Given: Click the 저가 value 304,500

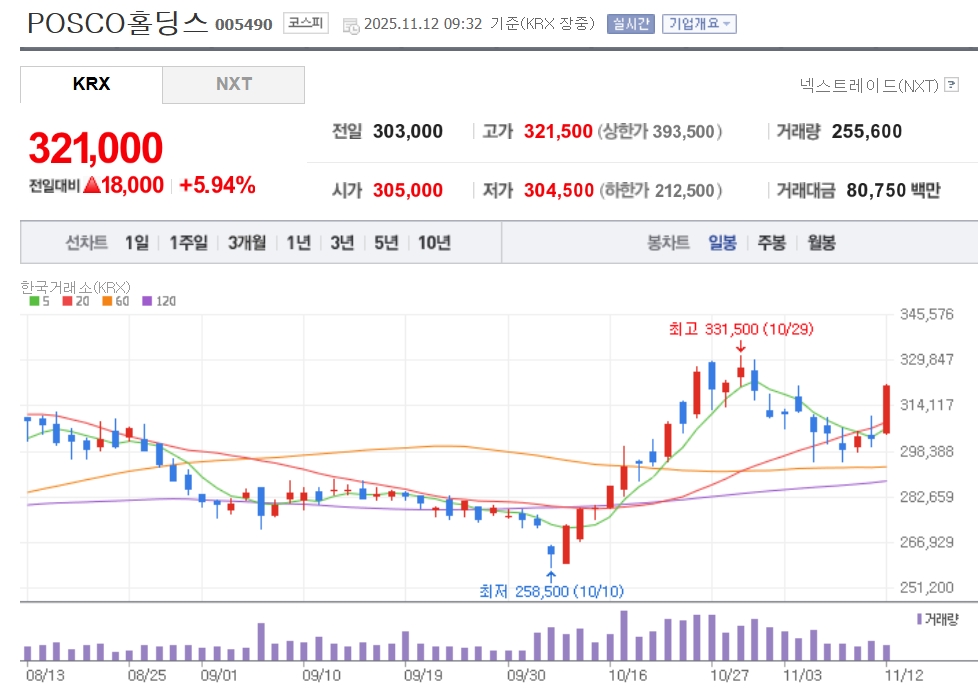Looking at the screenshot, I should [x=559, y=190].
